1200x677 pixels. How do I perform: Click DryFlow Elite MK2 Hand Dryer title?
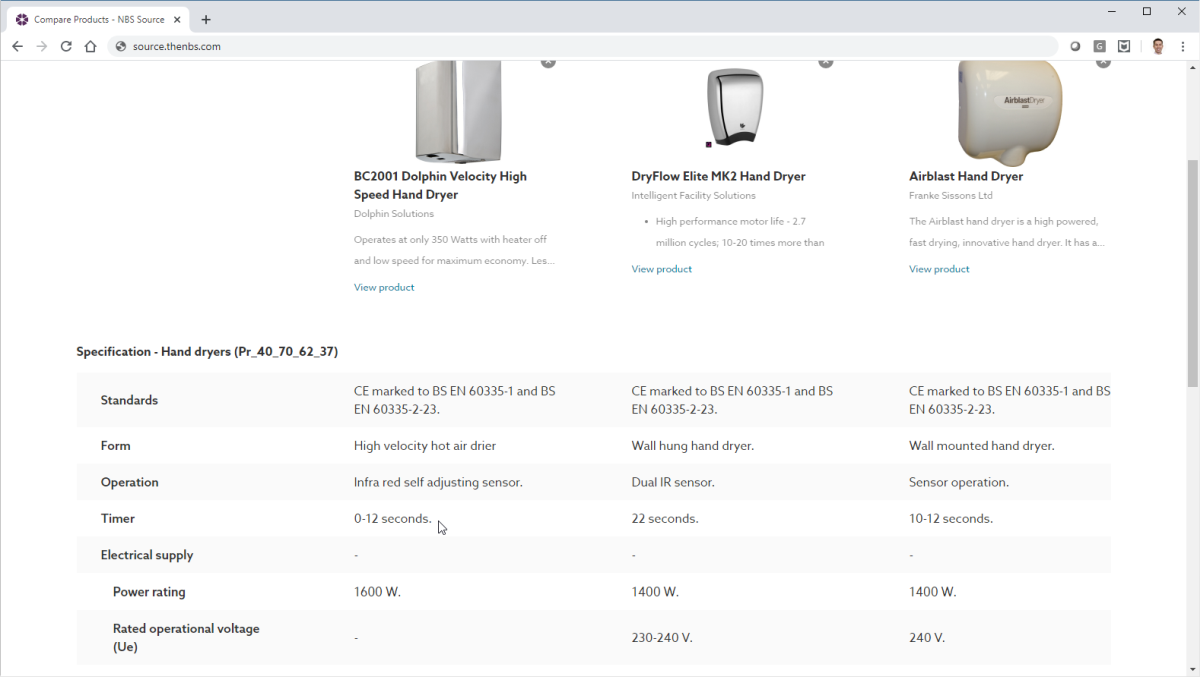pos(718,176)
